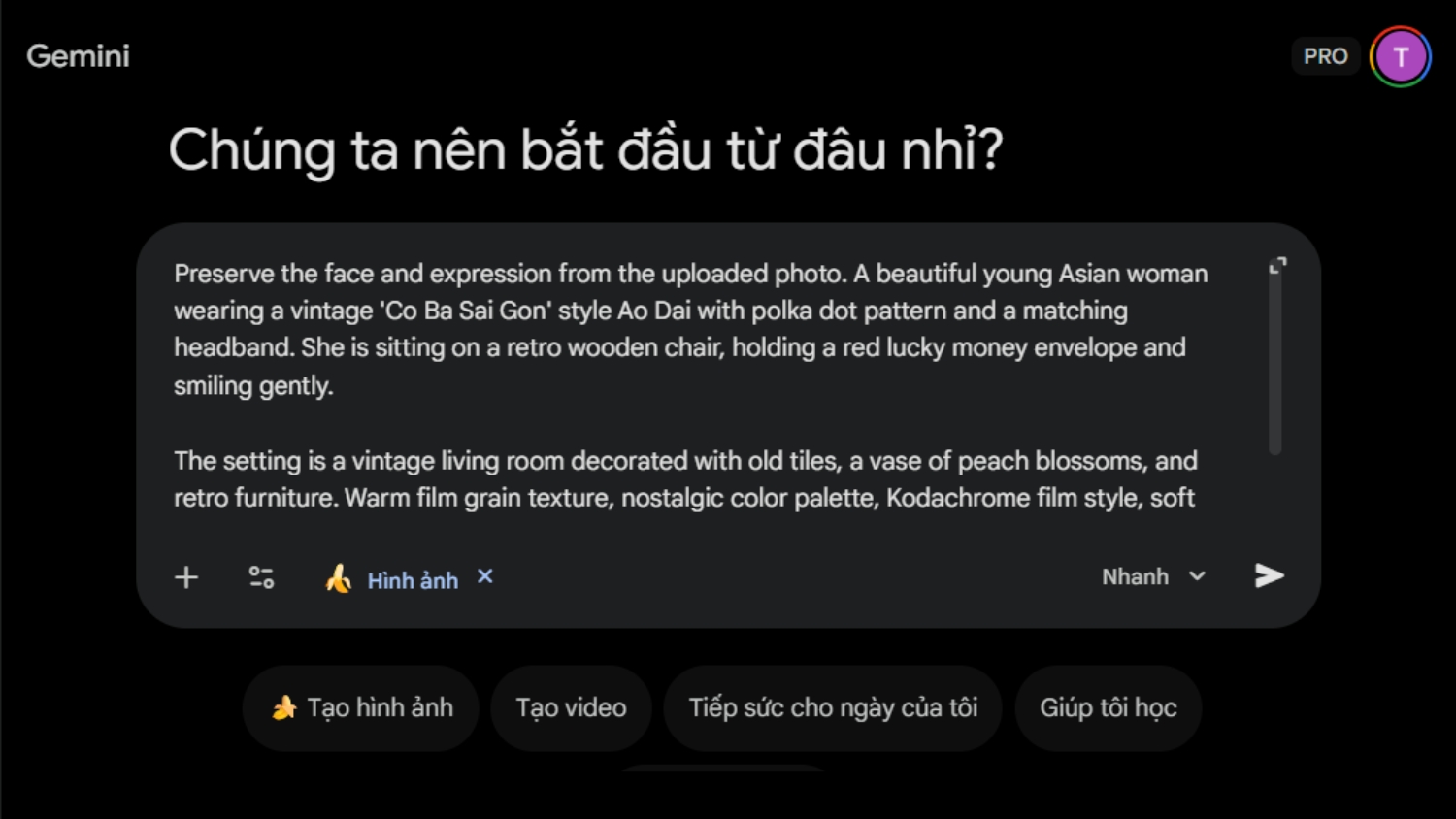The image size is (1456, 819).
Task: Select the Tạo hình ảnh suggestion
Action: (360, 707)
